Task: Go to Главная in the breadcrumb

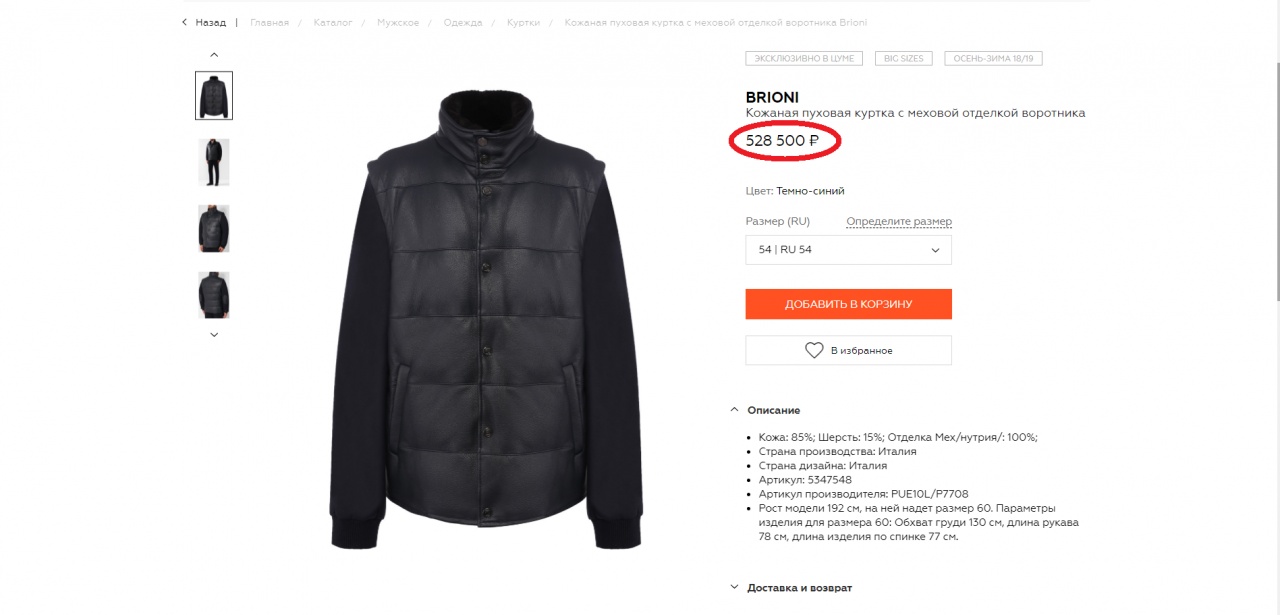Action: (269, 22)
